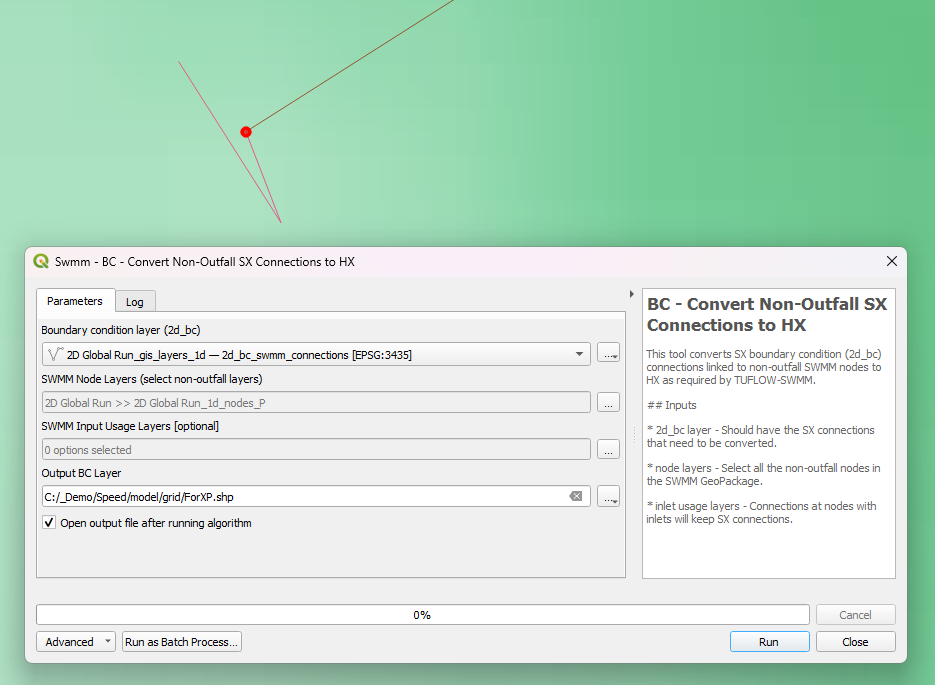Viewport: 935px width, 685px height.
Task: Select the Parameters tab
Action: [75, 301]
